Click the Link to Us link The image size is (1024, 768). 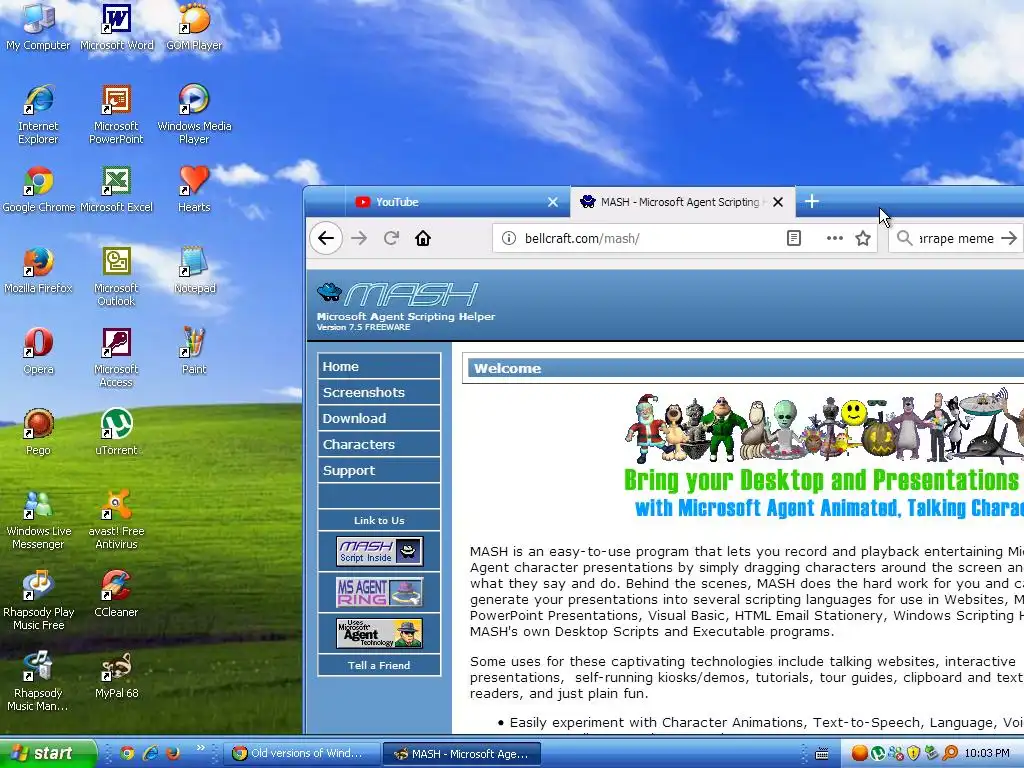point(379,520)
